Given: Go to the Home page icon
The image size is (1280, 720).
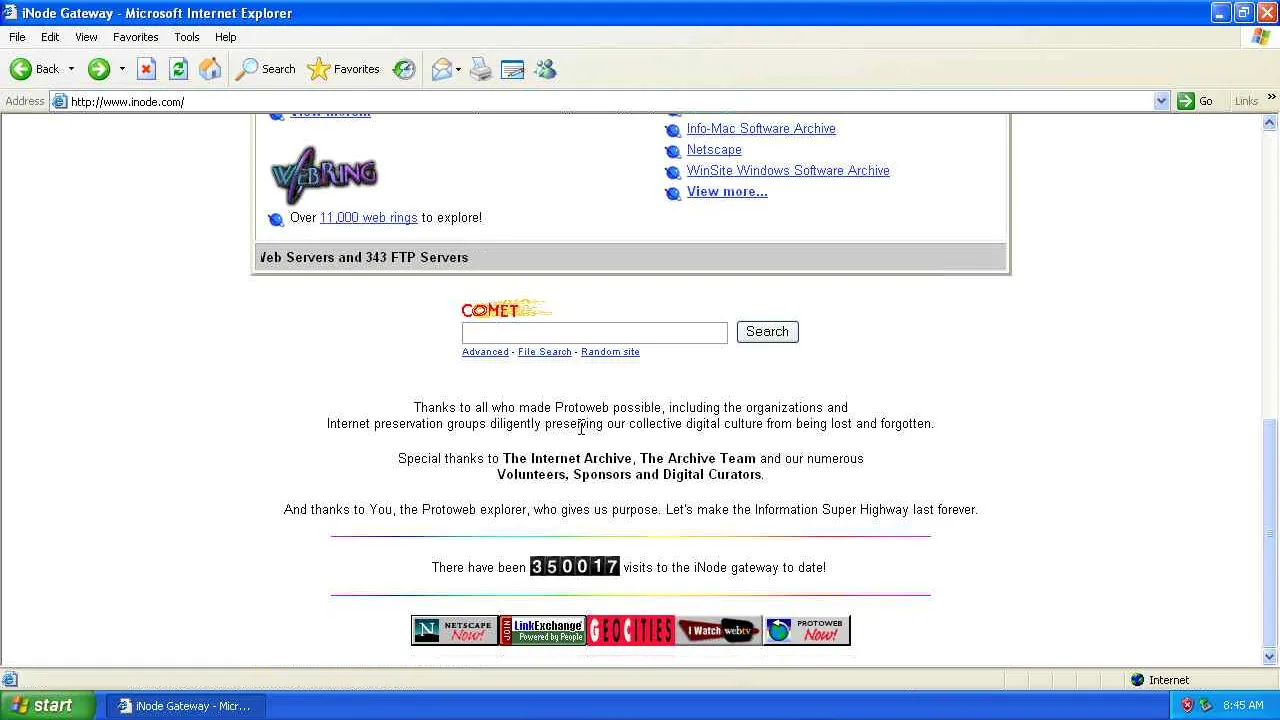Looking at the screenshot, I should (x=210, y=69).
